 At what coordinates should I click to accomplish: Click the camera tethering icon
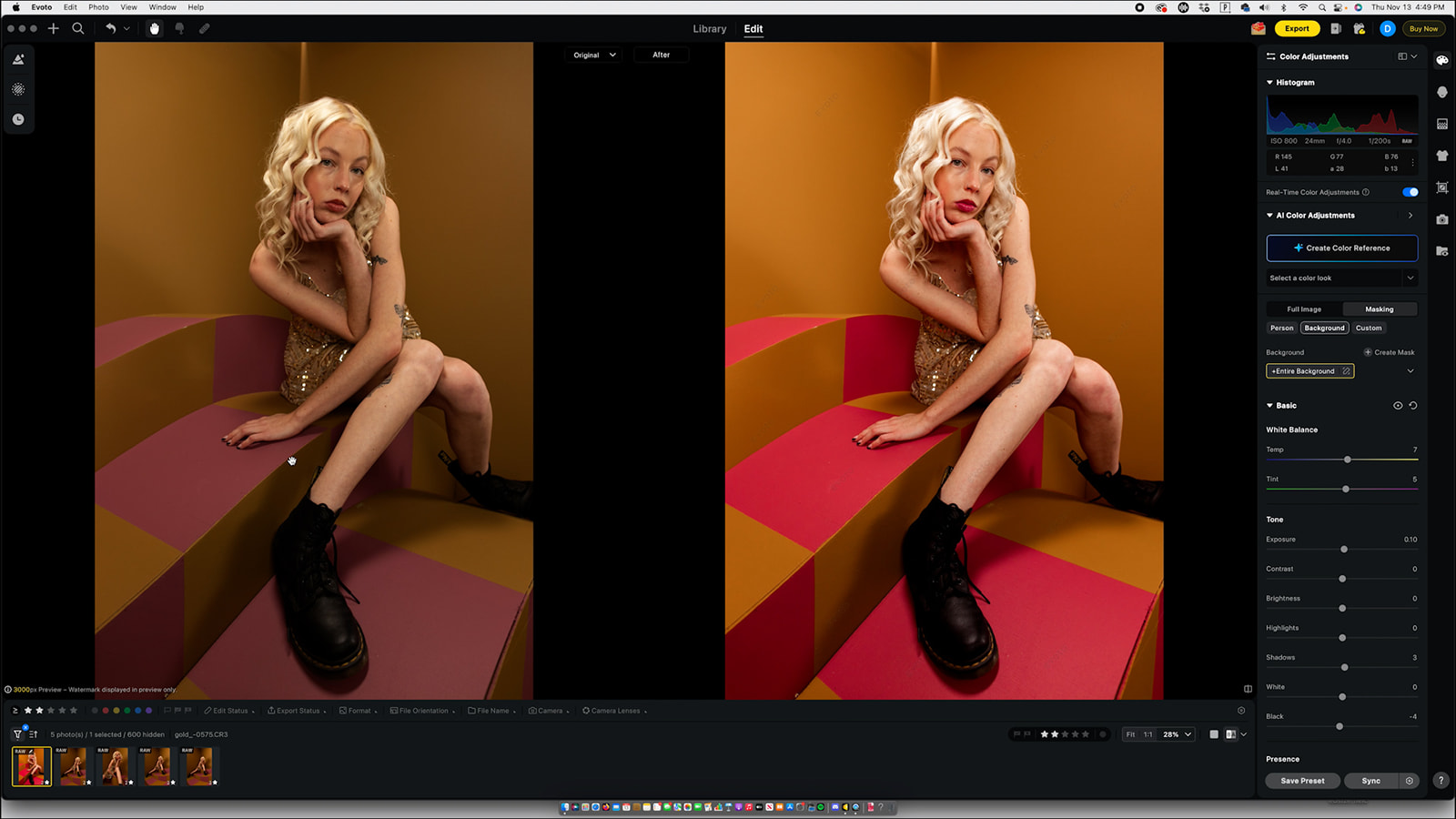click(1442, 219)
